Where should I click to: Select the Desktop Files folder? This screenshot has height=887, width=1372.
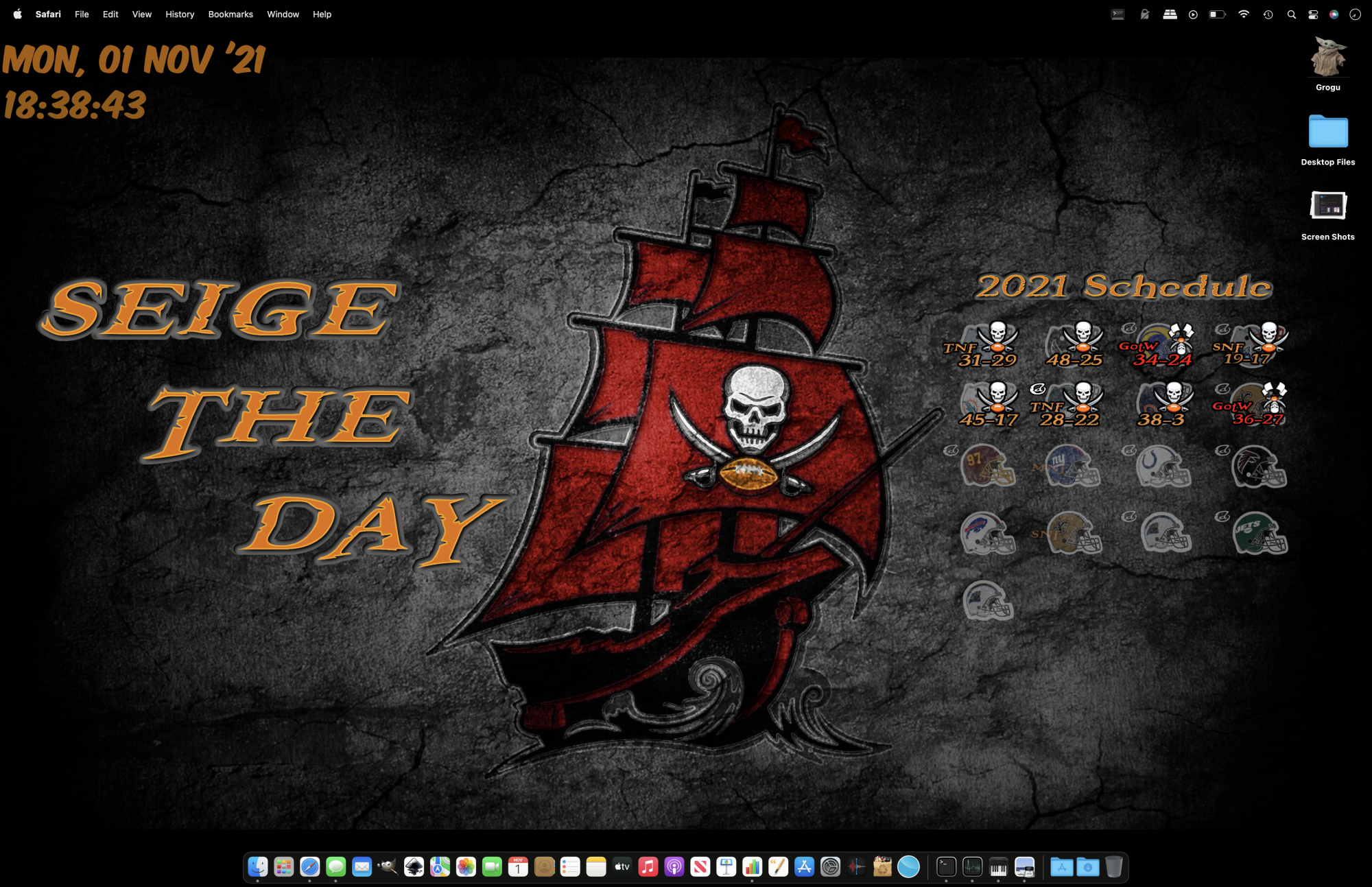click(x=1328, y=139)
